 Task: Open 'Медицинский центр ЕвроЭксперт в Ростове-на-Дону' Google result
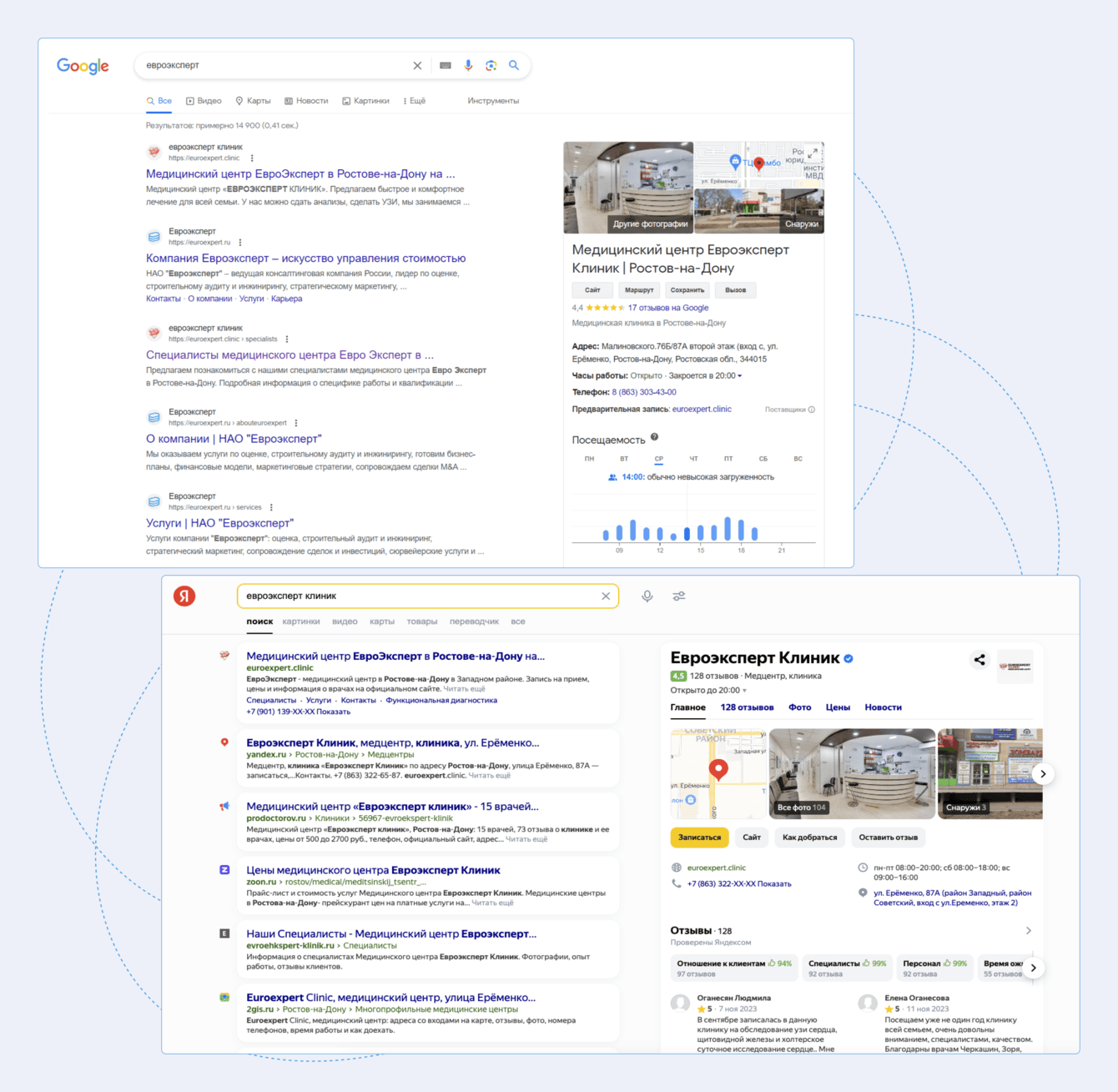pyautogui.click(x=300, y=174)
